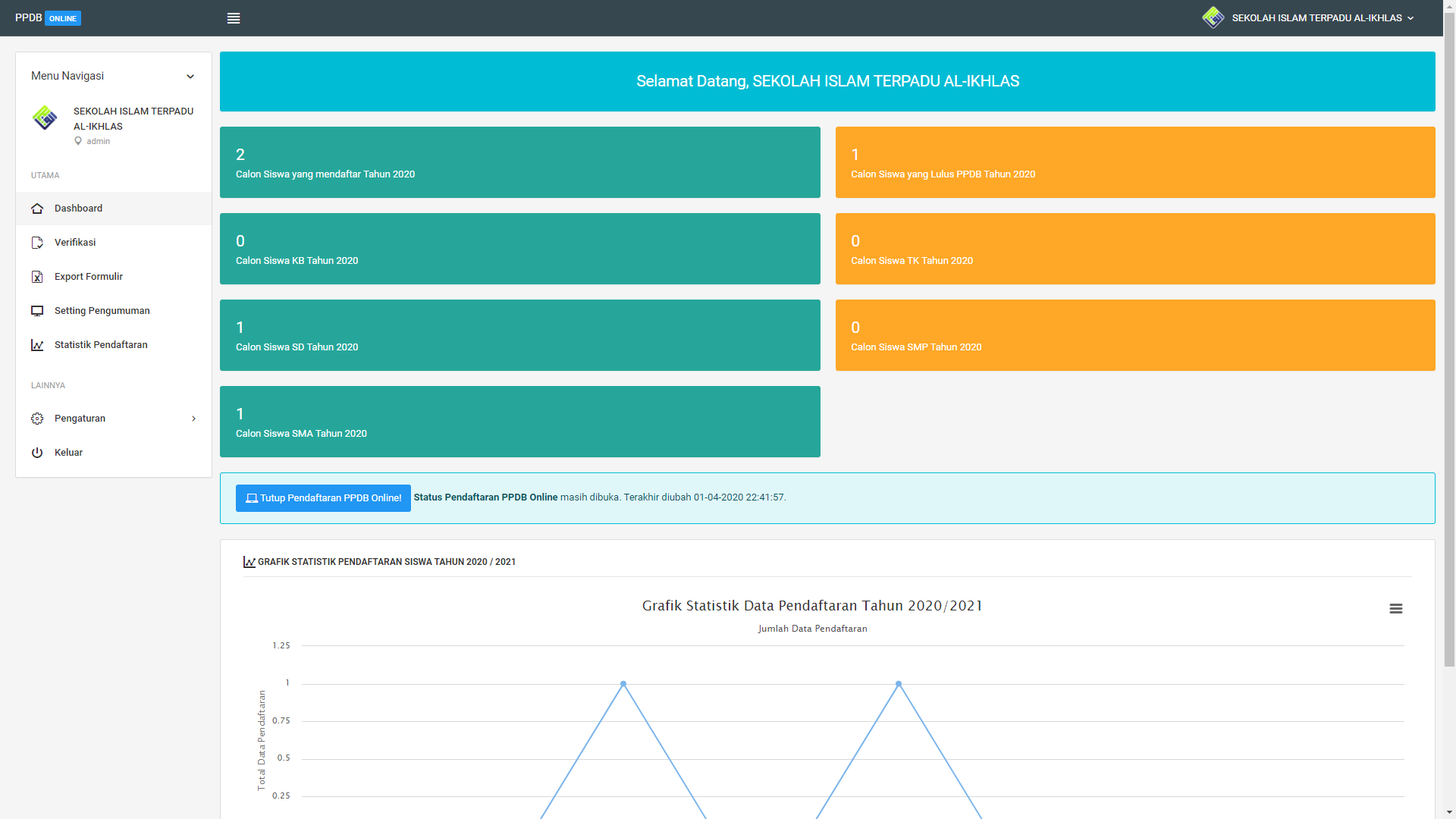Click the Setting Pengumuman monitor icon
Viewport: 1456px width, 819px height.
pyautogui.click(x=37, y=311)
